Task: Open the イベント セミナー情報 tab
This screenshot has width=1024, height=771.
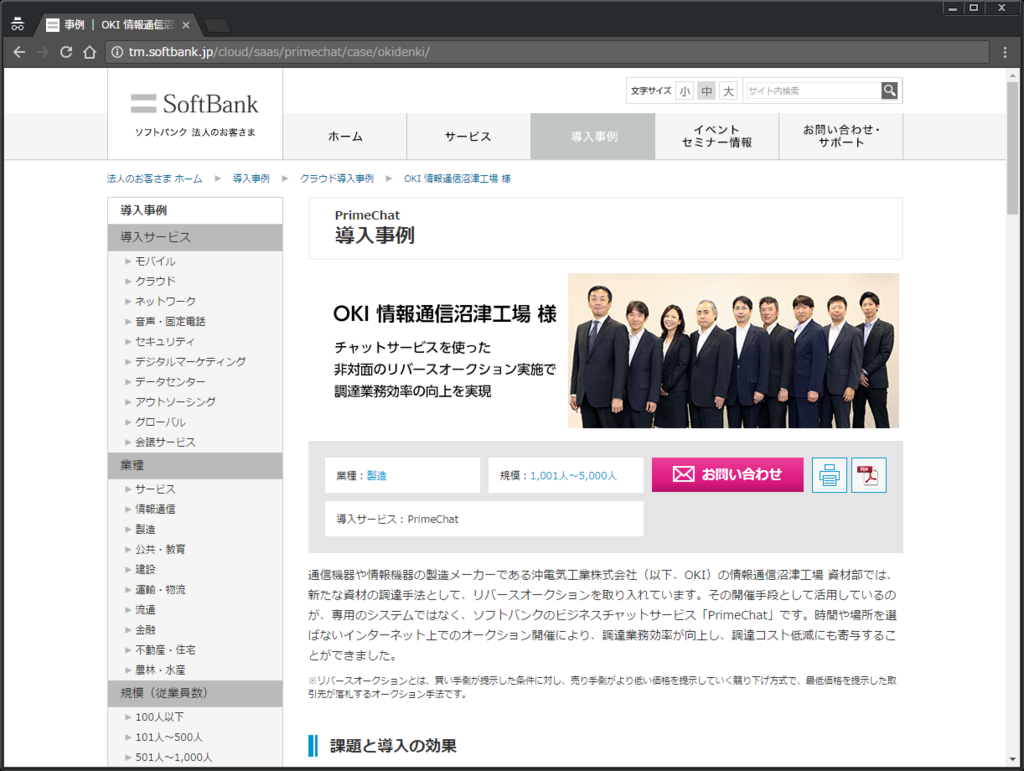Action: pos(717,136)
